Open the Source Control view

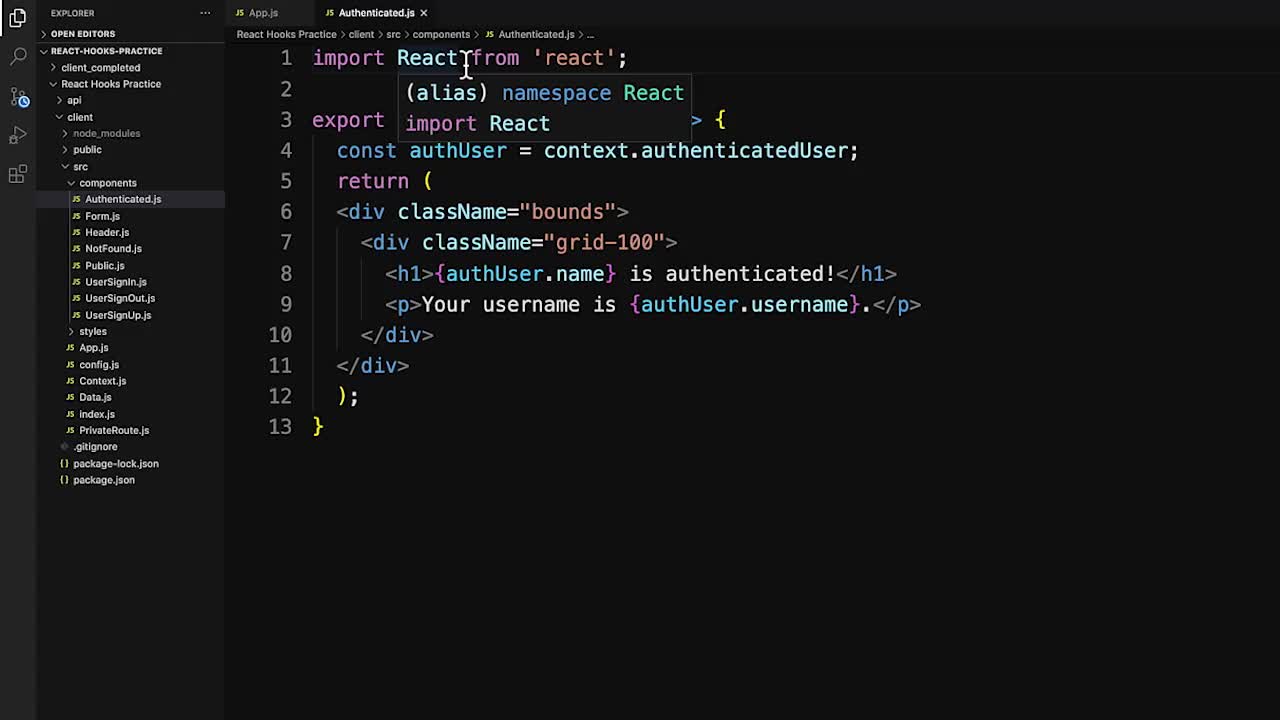pos(18,97)
